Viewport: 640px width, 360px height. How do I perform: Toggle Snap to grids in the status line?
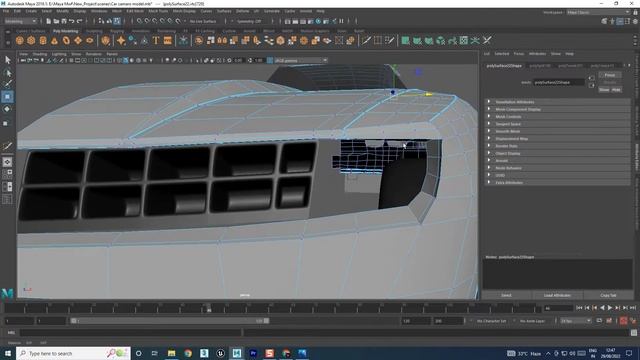(x=140, y=21)
